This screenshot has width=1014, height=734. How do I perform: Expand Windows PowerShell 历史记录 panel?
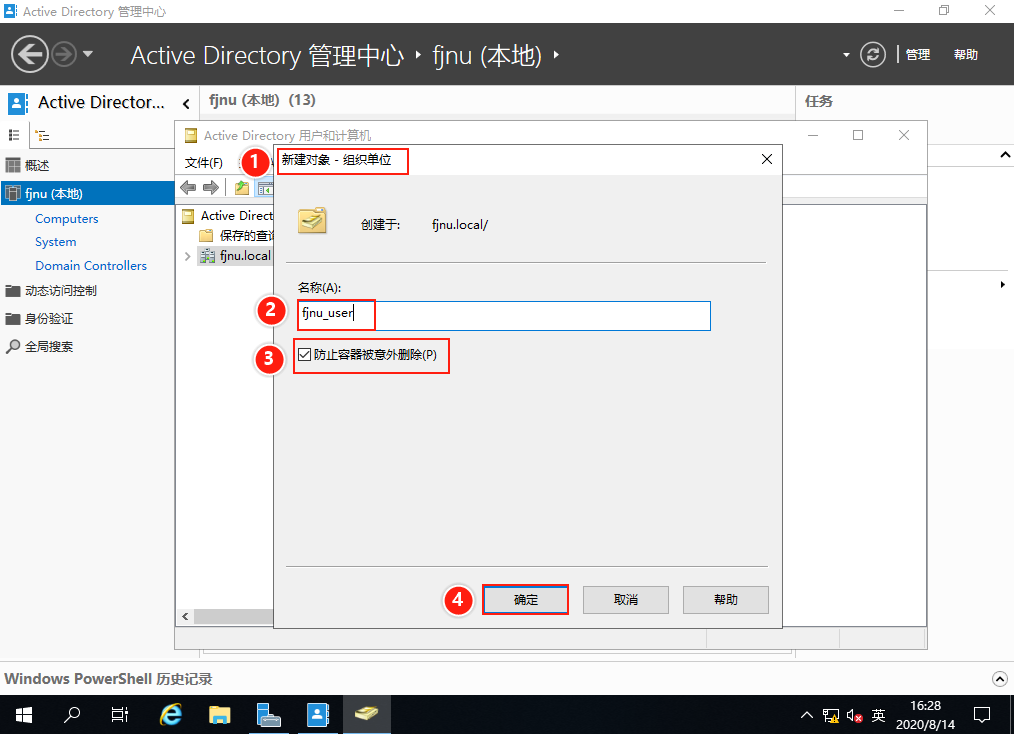(1000, 679)
